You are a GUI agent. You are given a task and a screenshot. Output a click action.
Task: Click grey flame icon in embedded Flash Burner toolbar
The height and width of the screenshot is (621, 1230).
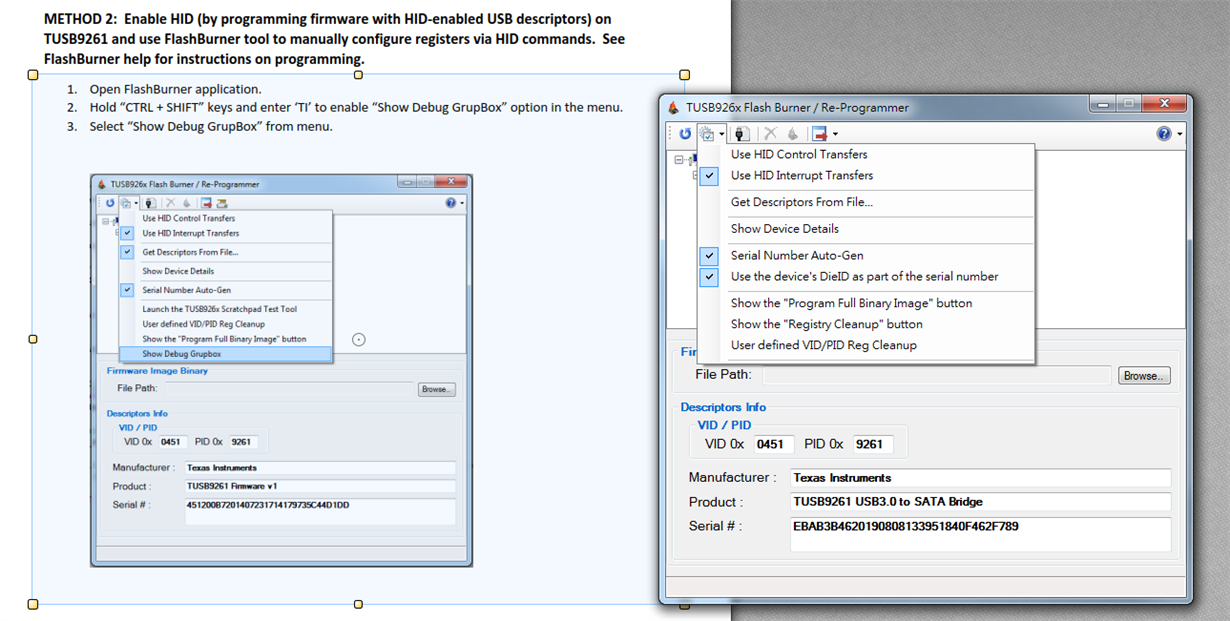[x=186, y=203]
